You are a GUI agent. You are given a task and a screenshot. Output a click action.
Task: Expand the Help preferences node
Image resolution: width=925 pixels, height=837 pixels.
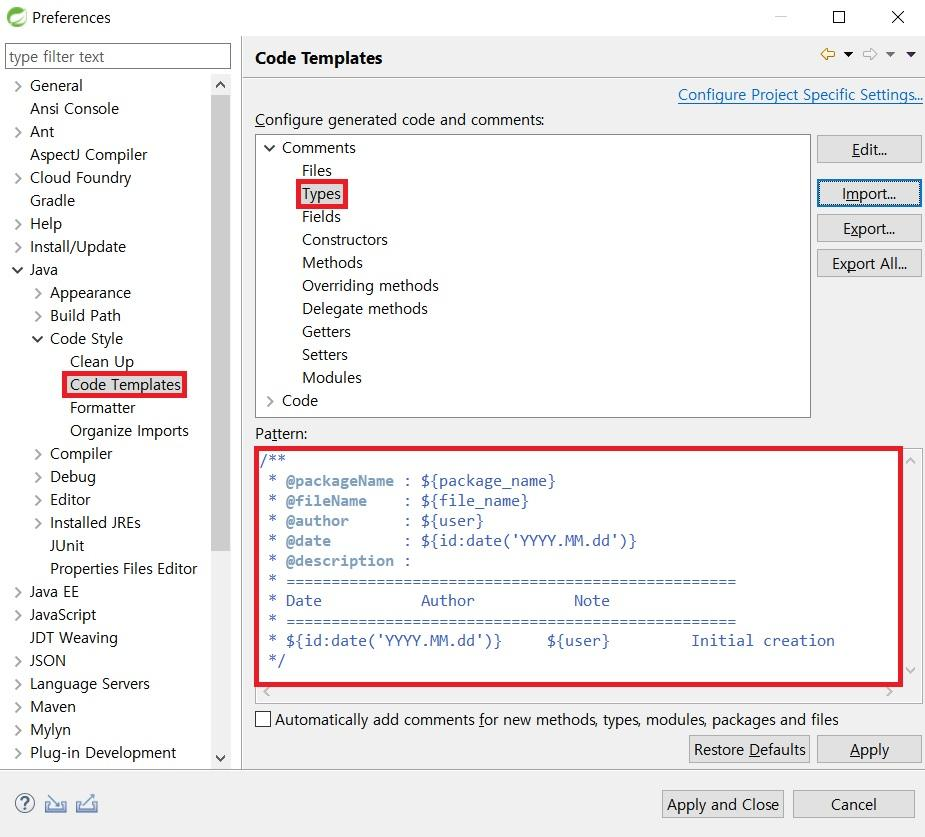(18, 224)
